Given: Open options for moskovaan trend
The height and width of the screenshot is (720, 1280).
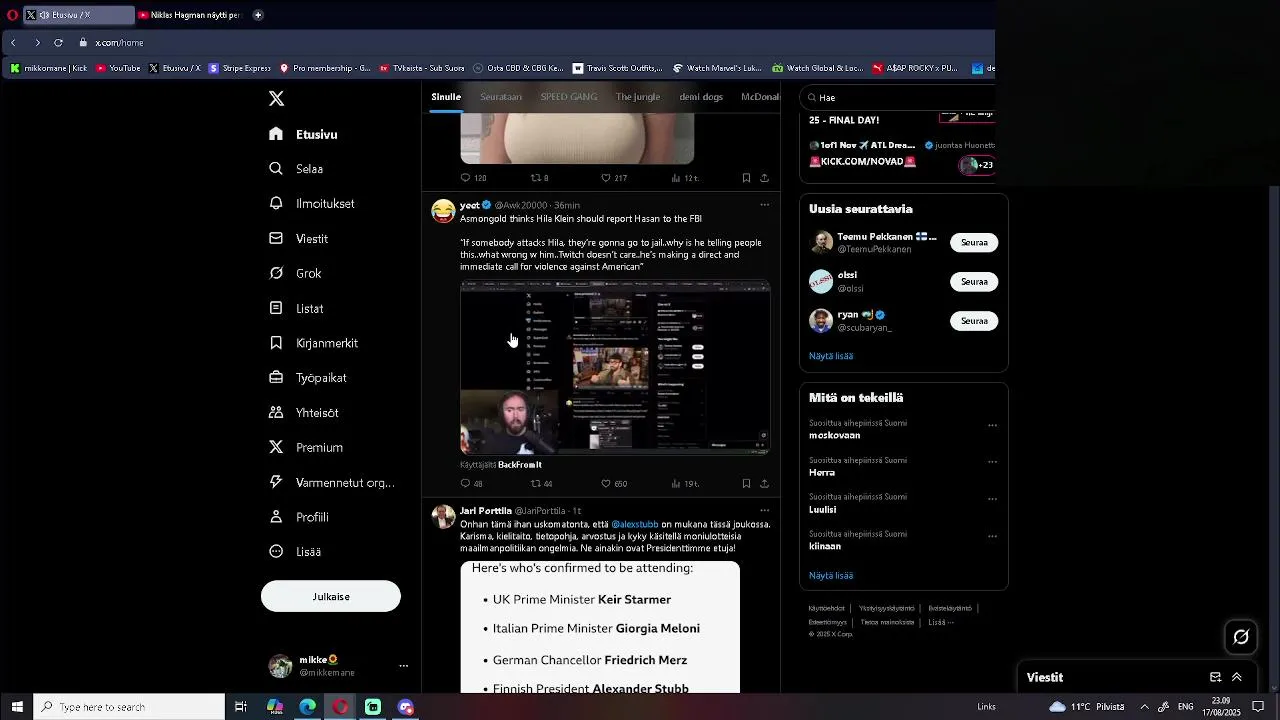Looking at the screenshot, I should click(992, 425).
